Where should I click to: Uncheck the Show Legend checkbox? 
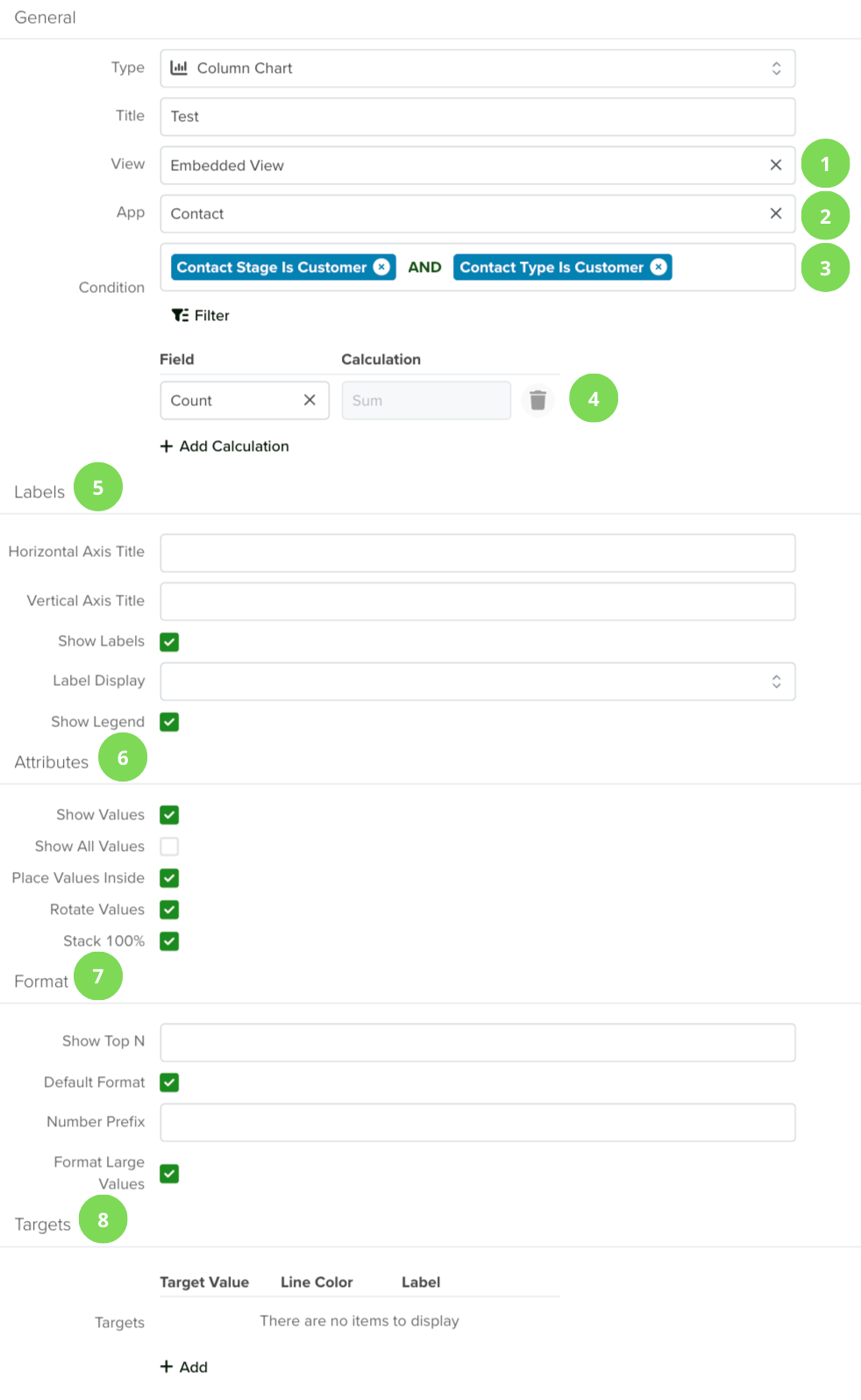pyautogui.click(x=169, y=722)
